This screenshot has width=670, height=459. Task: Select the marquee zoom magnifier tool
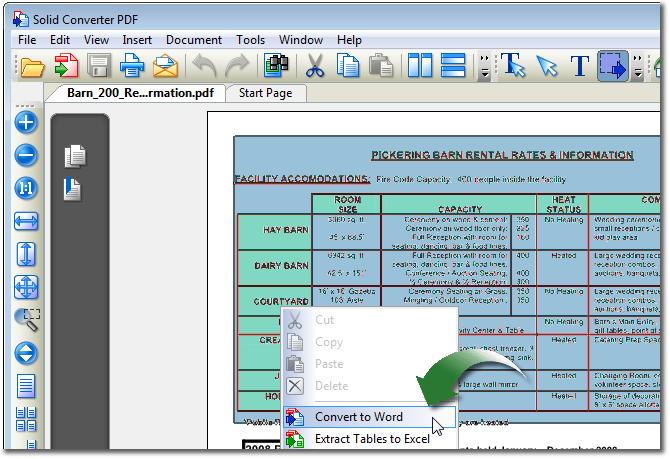pos(26,319)
